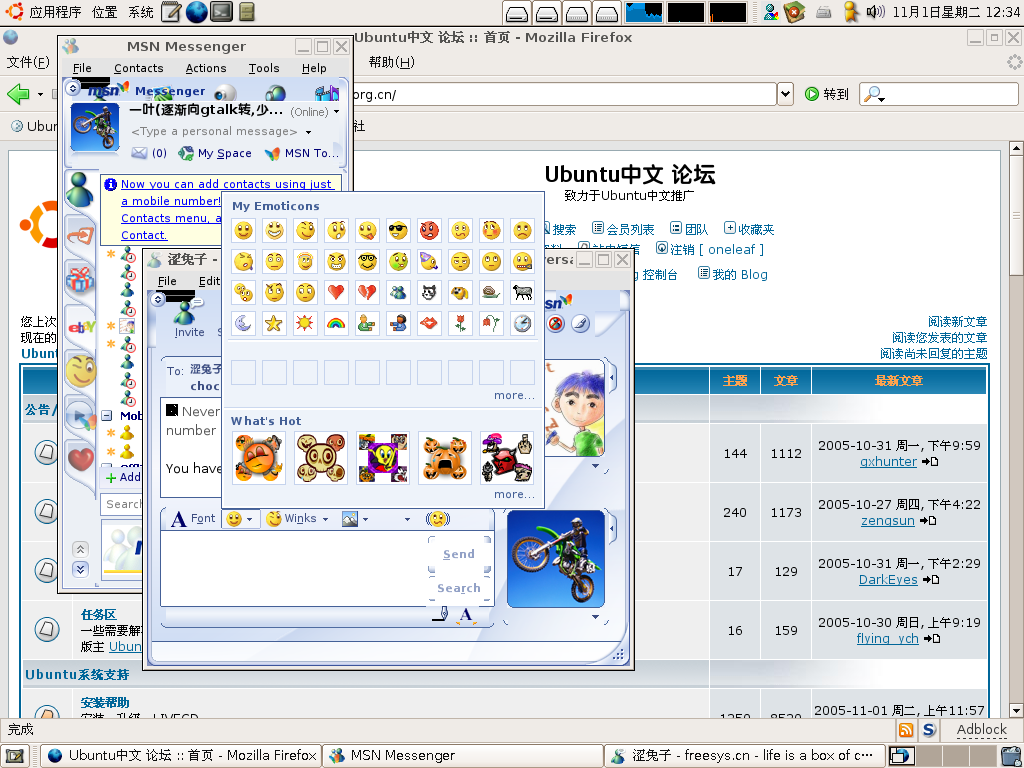Switch to MSN Messenger in bottom taskbar
The height and width of the screenshot is (768, 1024).
(463, 756)
